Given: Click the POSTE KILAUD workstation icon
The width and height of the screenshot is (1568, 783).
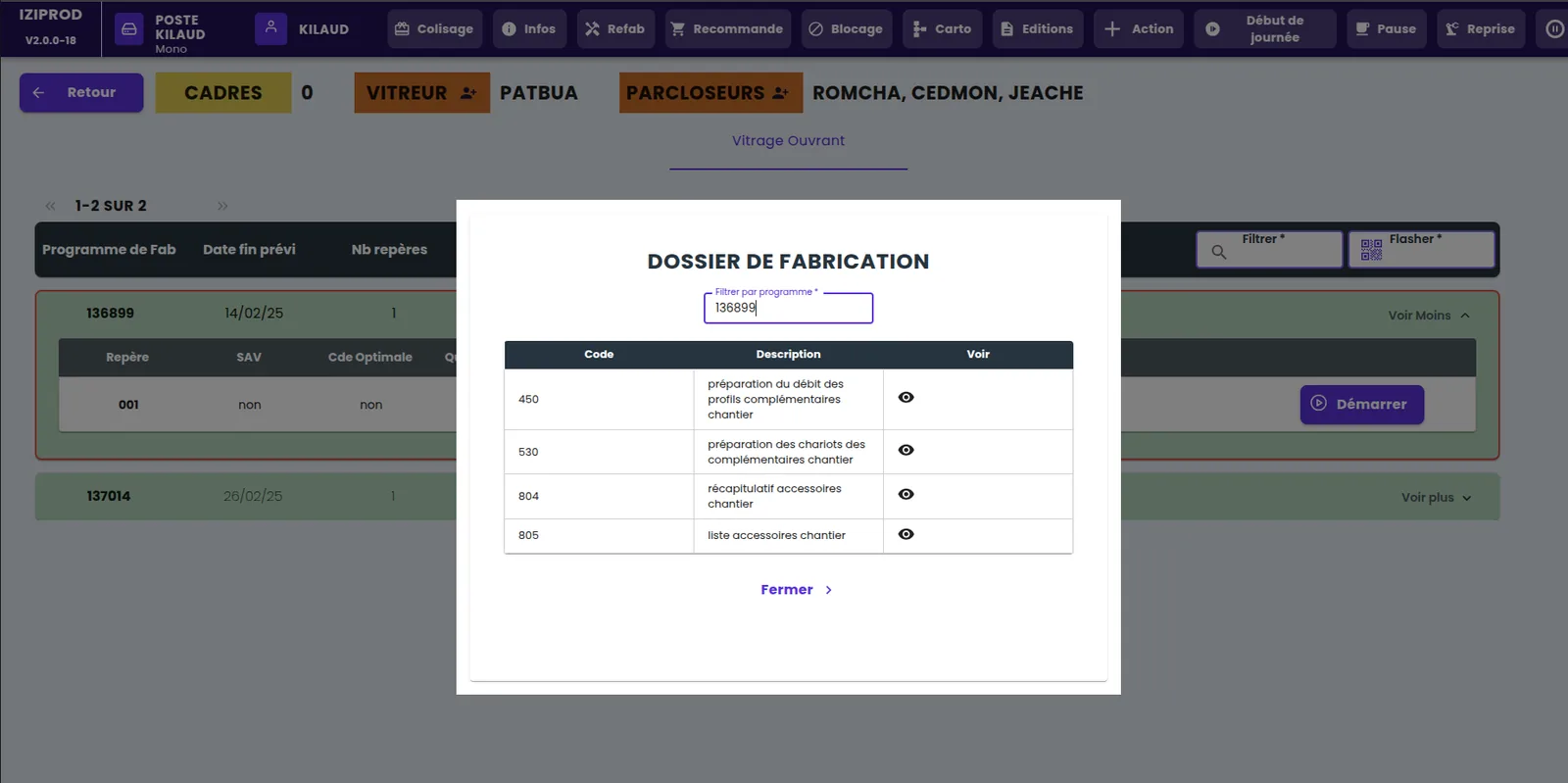Looking at the screenshot, I should tap(128, 29).
